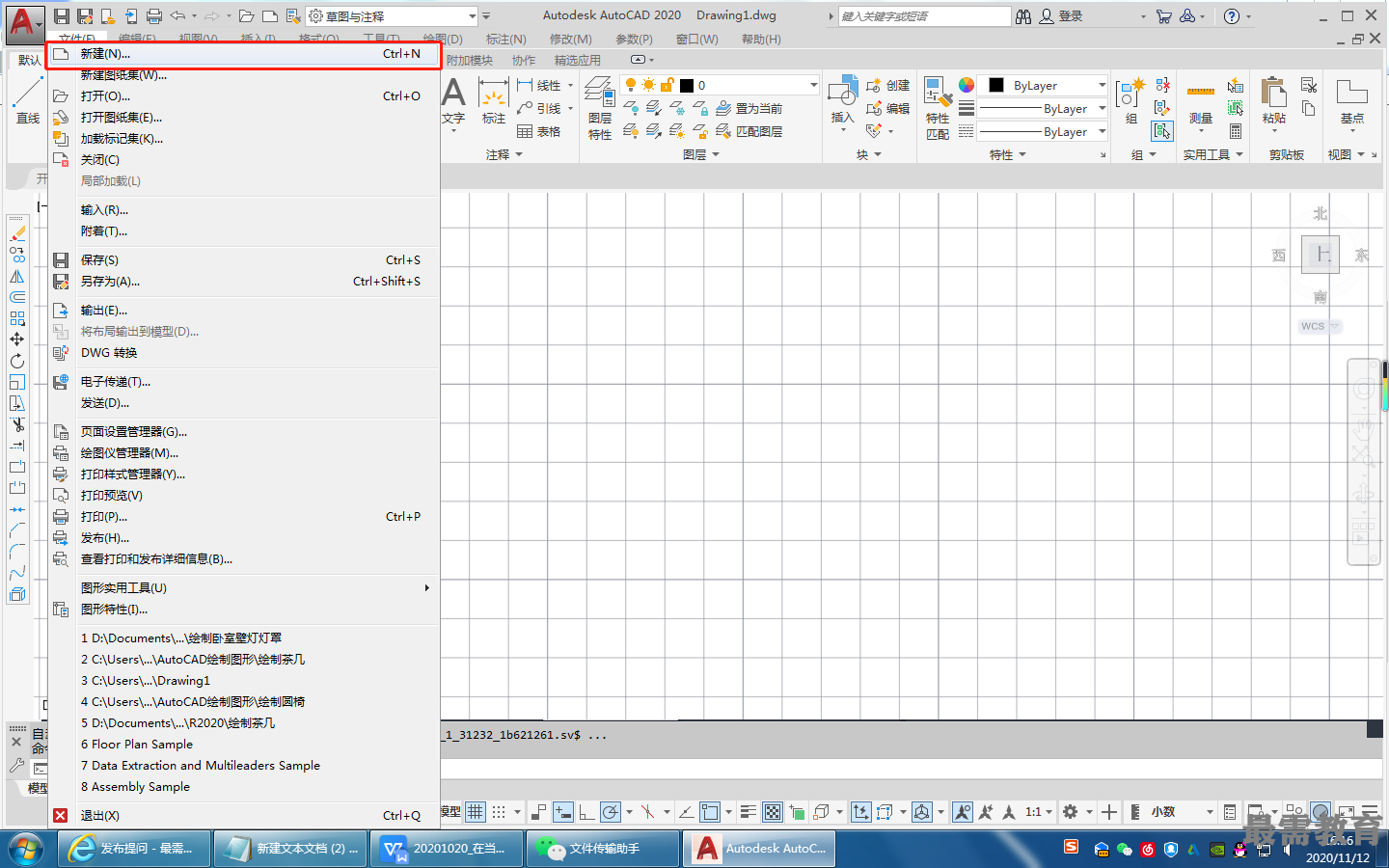The height and width of the screenshot is (868, 1389).
Task: Click the color wheel icon in 特性 panel
Action: click(967, 85)
